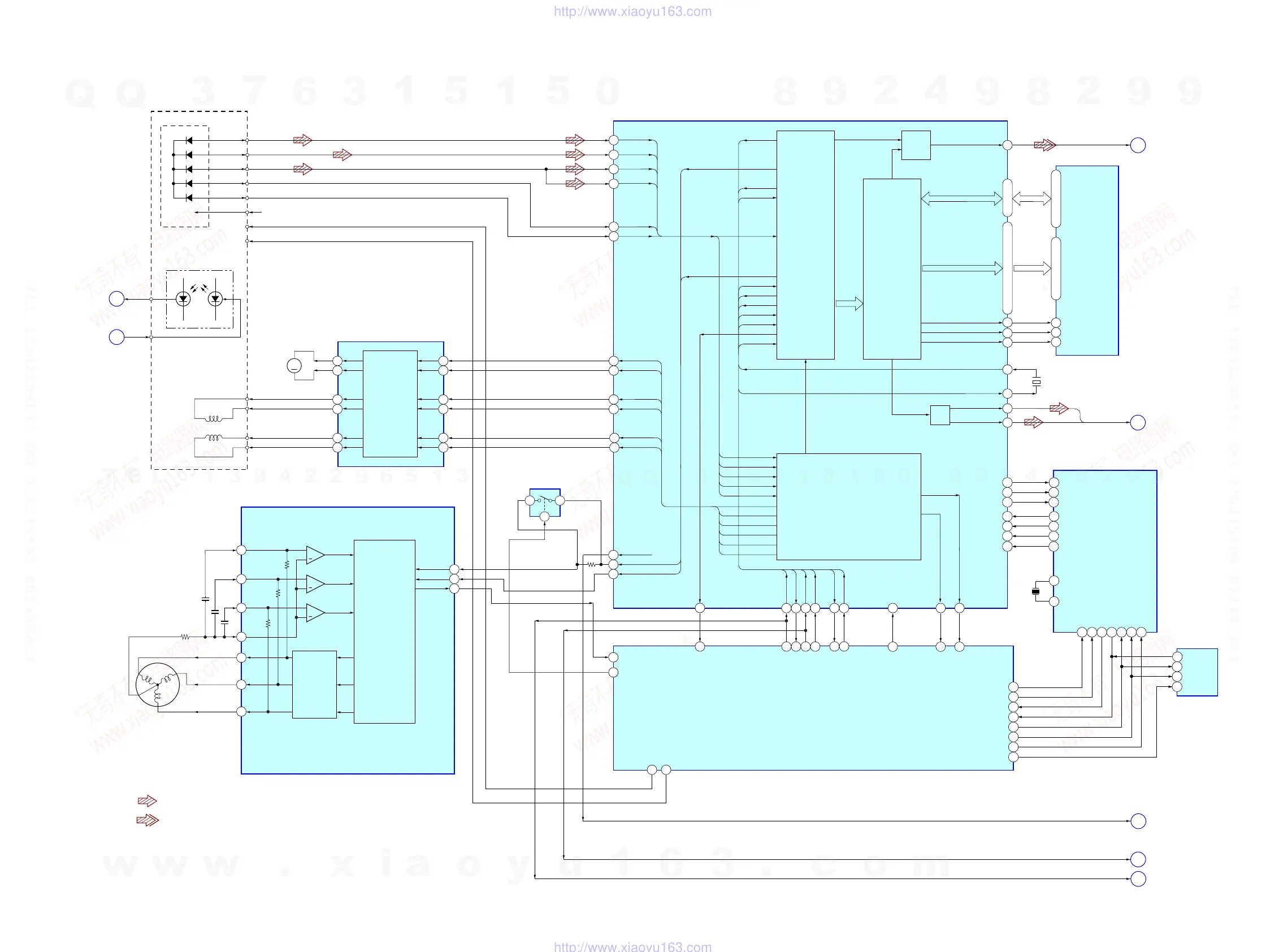
Task: Click the single-headed red legend arrow at bottom left
Action: pos(147,801)
